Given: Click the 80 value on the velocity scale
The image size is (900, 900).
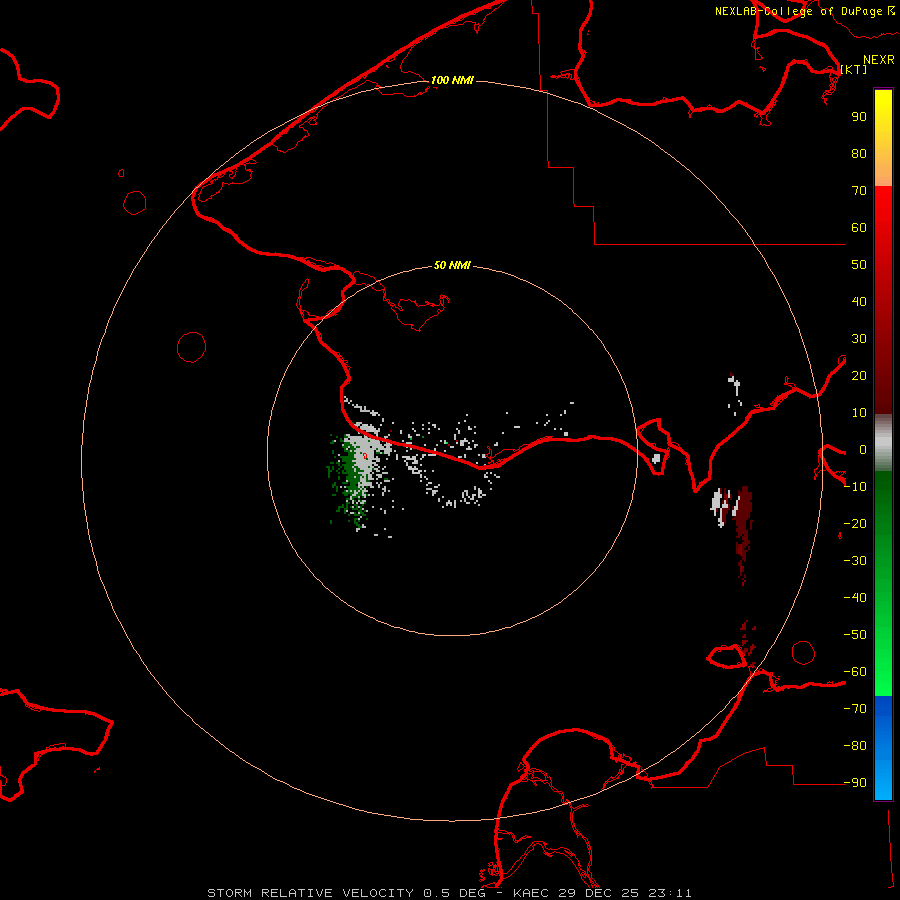Looking at the screenshot, I should (859, 153).
